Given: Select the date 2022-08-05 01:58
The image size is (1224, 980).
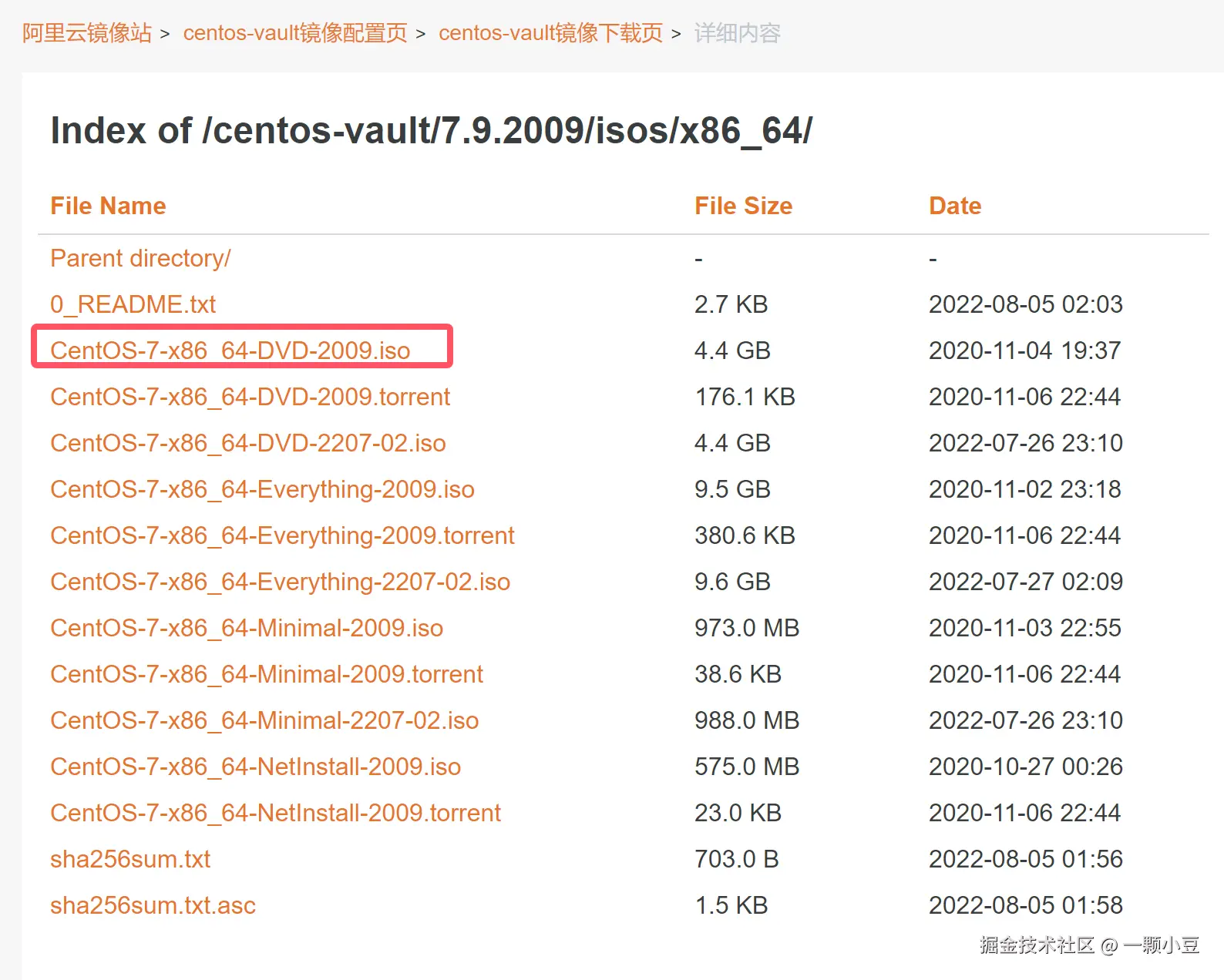Looking at the screenshot, I should 1025,905.
